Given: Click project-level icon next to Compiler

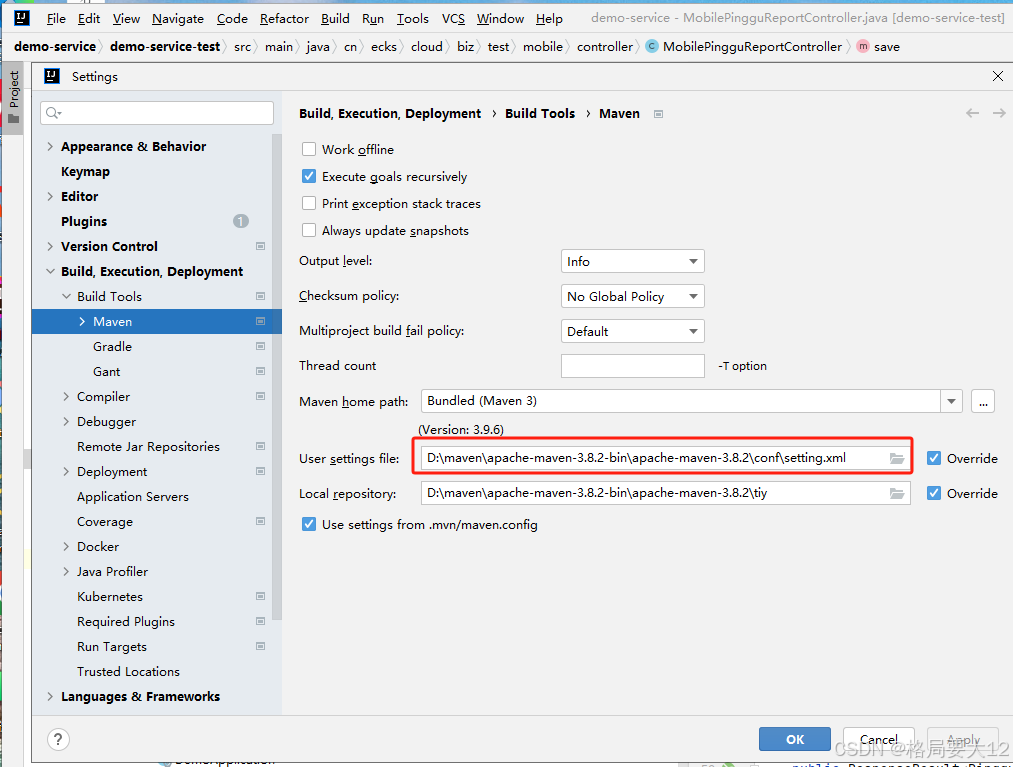Looking at the screenshot, I should [x=260, y=396].
